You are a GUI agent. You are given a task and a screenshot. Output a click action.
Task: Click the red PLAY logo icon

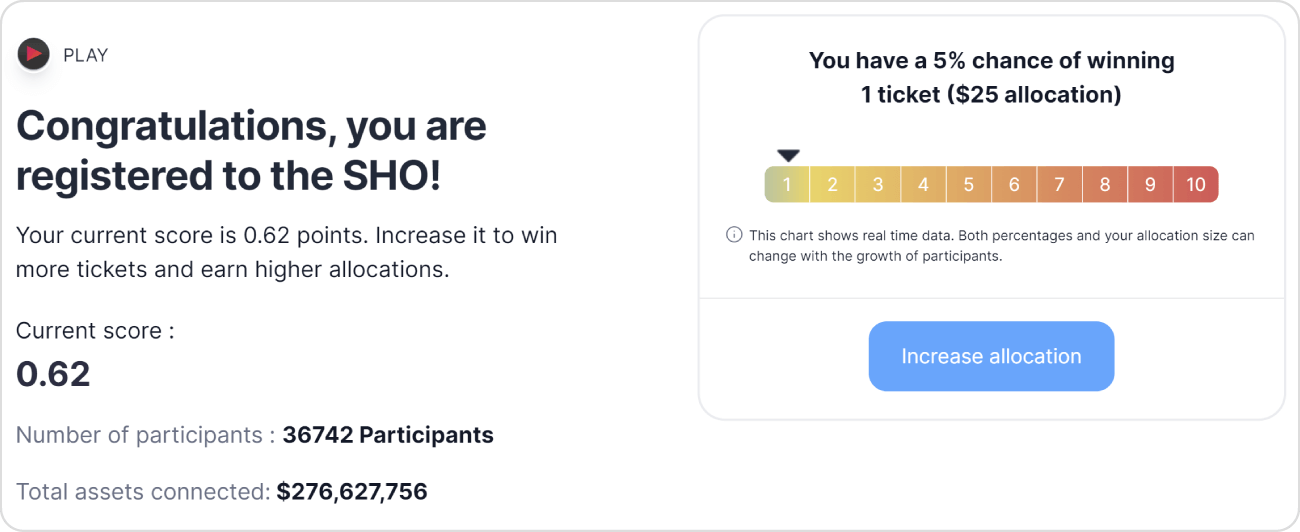(x=34, y=54)
